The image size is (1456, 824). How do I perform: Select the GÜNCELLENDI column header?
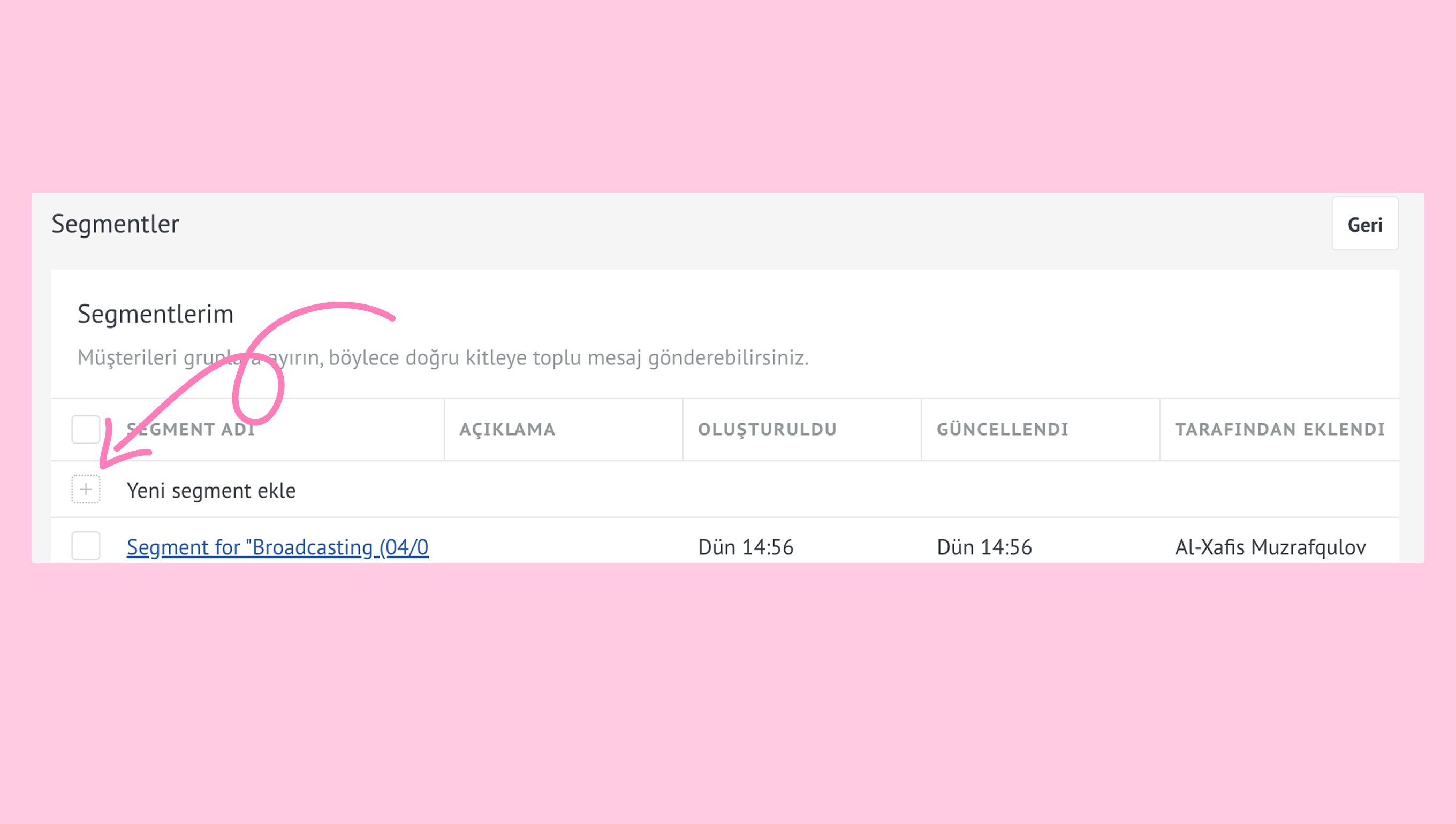point(1002,429)
